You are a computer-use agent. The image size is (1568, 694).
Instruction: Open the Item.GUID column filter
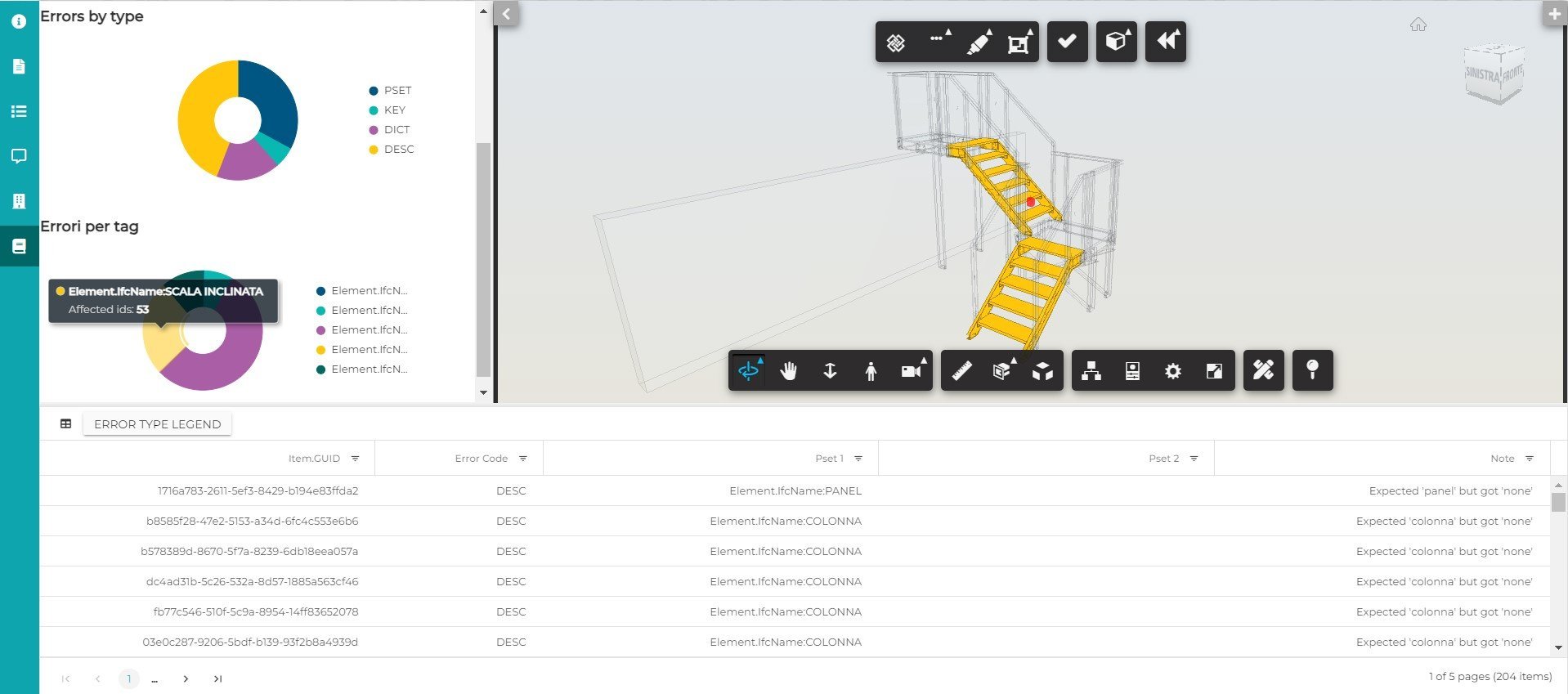[x=355, y=459]
